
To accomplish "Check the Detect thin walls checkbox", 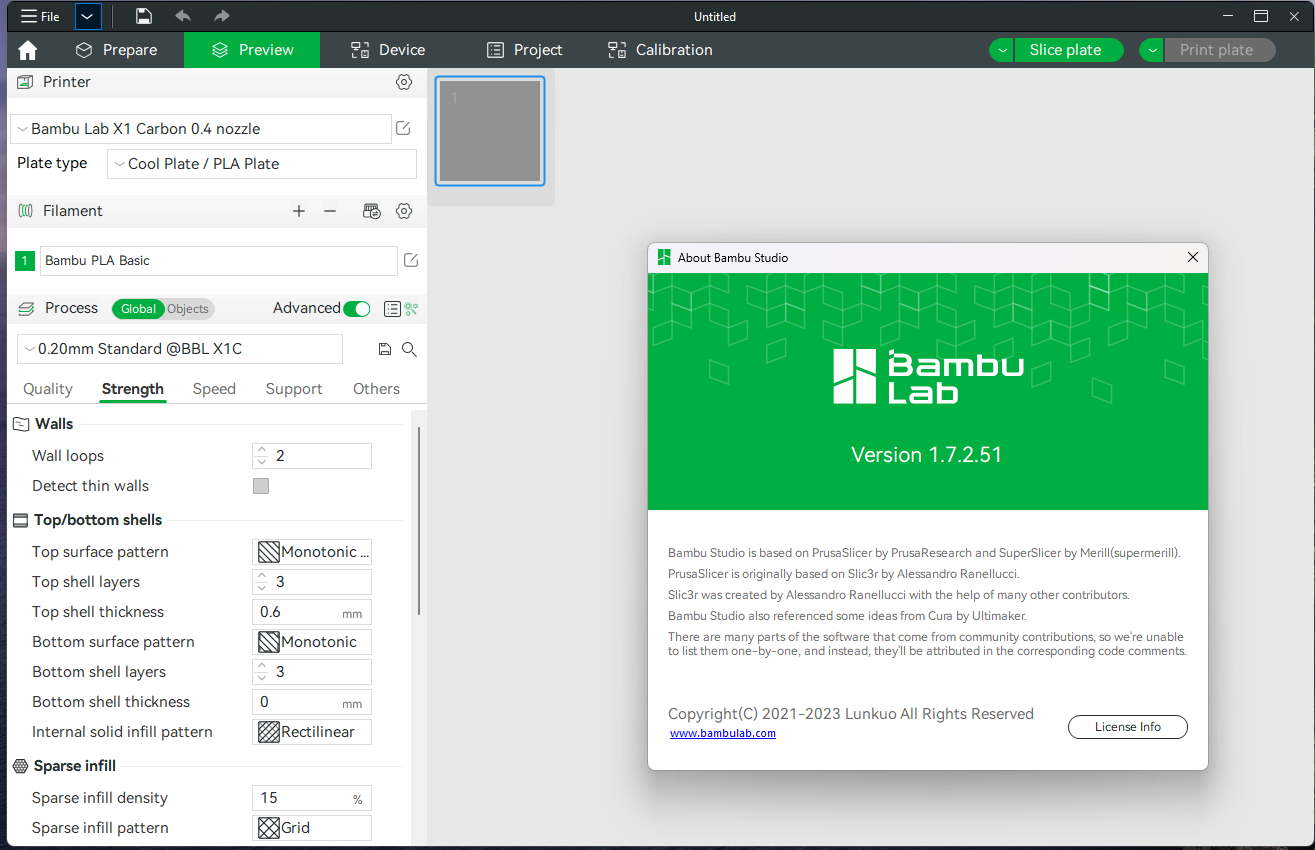I will pyautogui.click(x=261, y=486).
